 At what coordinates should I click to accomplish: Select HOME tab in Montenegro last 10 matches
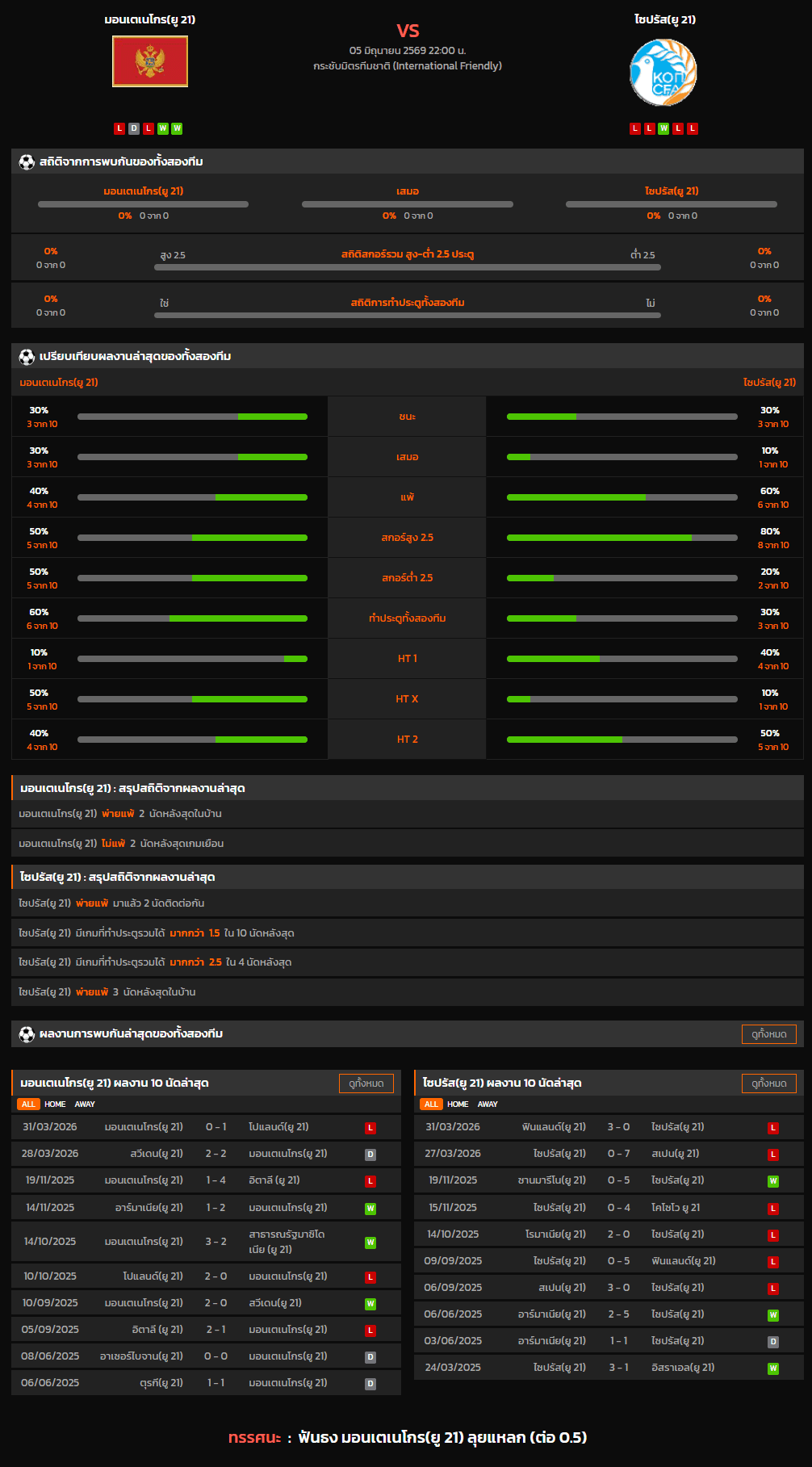pos(55,1104)
